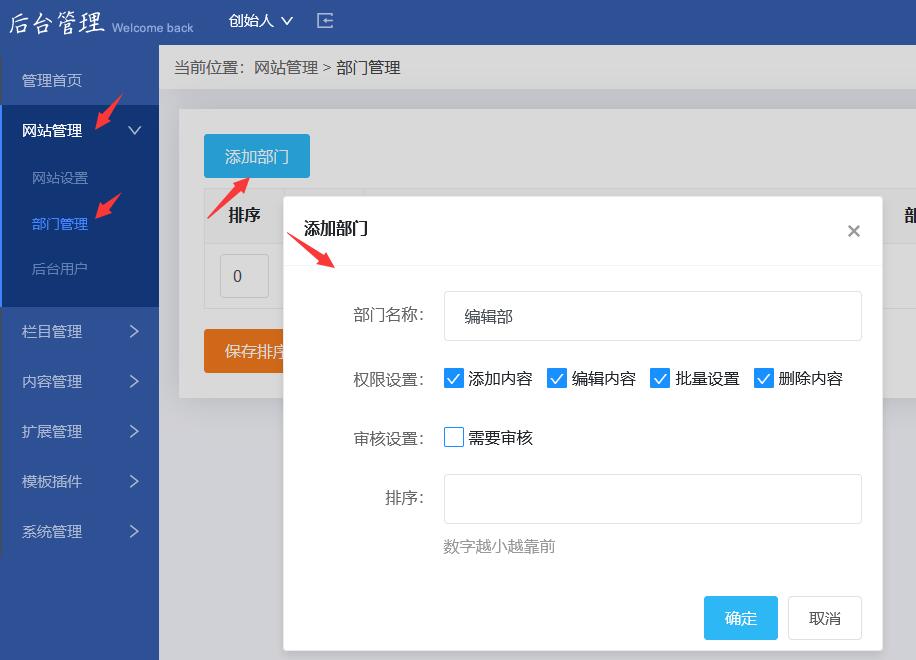
Task: Uncheck the 删除内容 permission checkbox
Action: (x=764, y=379)
